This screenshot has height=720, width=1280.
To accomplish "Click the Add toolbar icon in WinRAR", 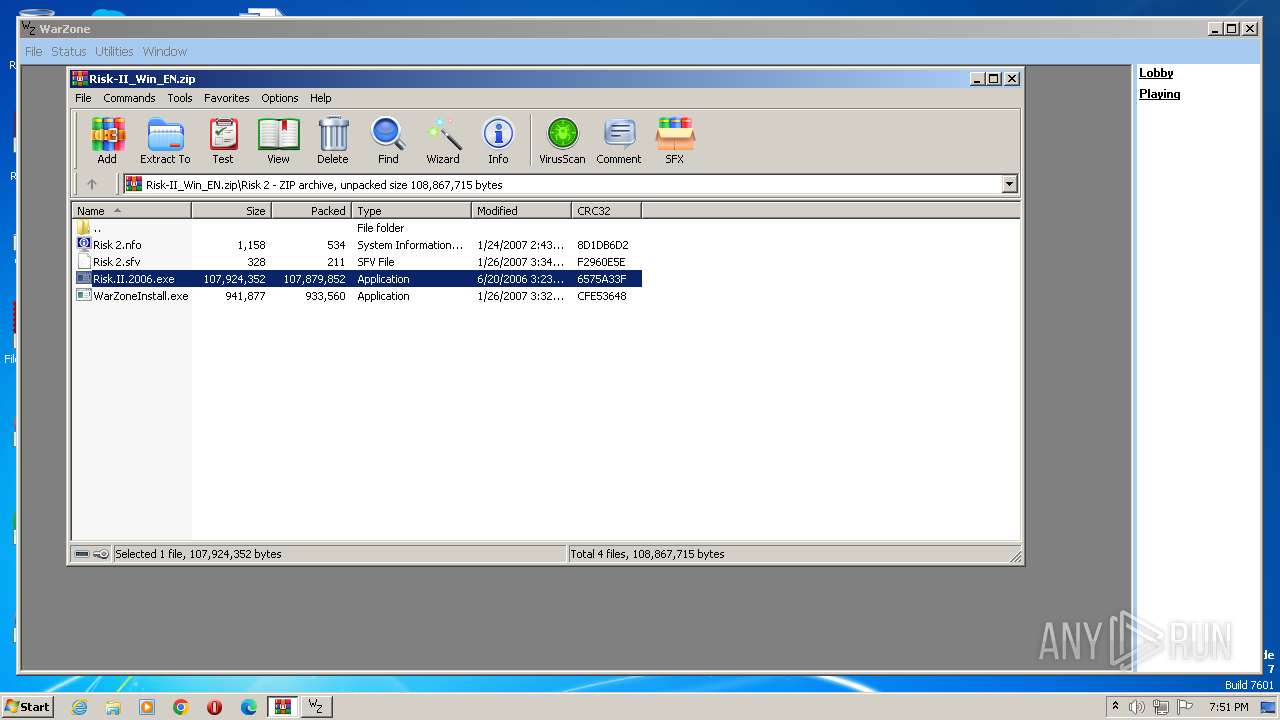I will pos(107,140).
